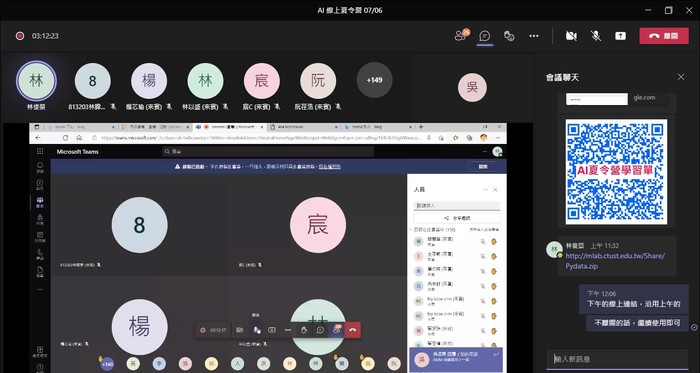Screen dimensions: 700x373
Task: Toggle people panel button in shared meeting toolbar
Action: point(336,330)
